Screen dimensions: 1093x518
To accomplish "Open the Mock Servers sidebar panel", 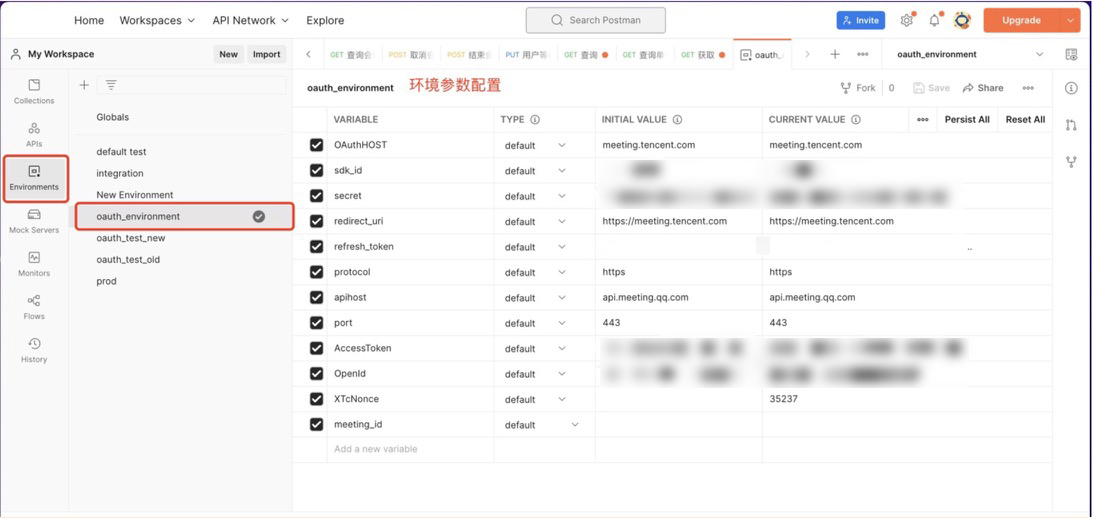I will coord(33,222).
